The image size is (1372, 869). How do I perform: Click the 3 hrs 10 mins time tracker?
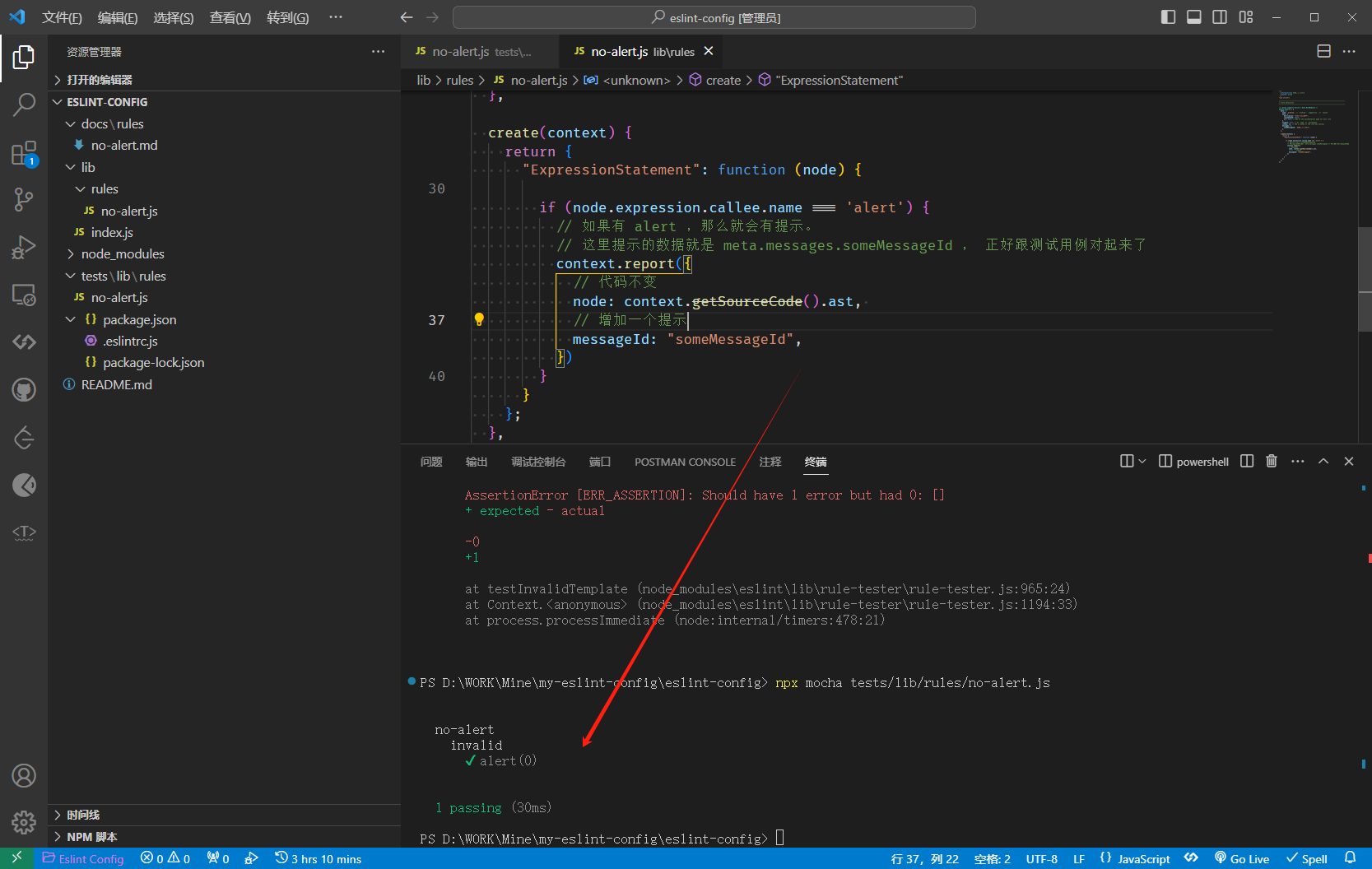pyautogui.click(x=319, y=858)
